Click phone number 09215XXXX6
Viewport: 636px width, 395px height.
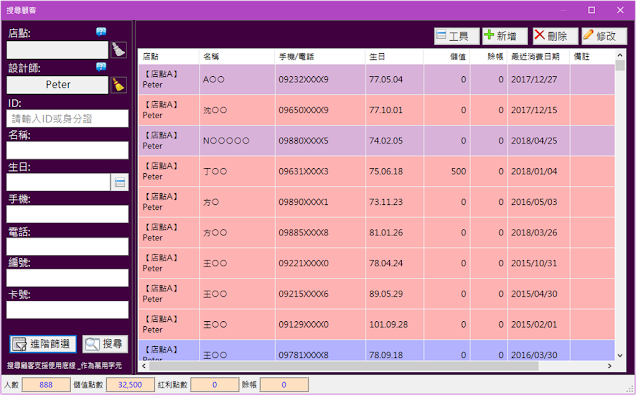click(303, 294)
